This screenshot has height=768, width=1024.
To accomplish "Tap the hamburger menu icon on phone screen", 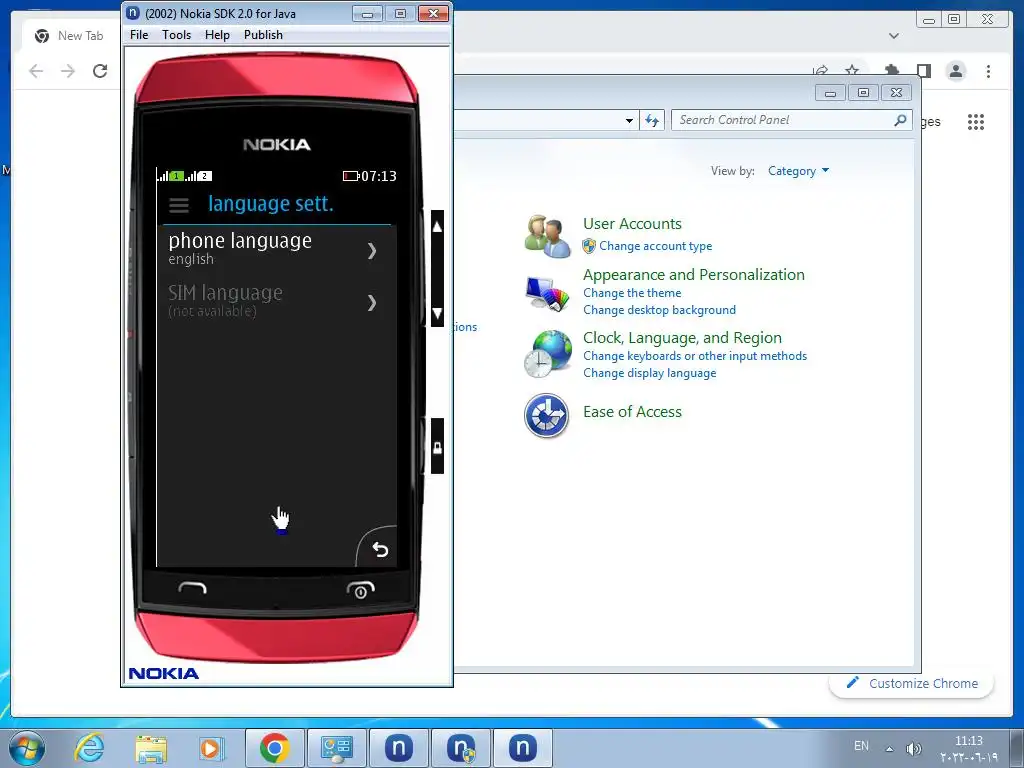I will pyautogui.click(x=179, y=205).
